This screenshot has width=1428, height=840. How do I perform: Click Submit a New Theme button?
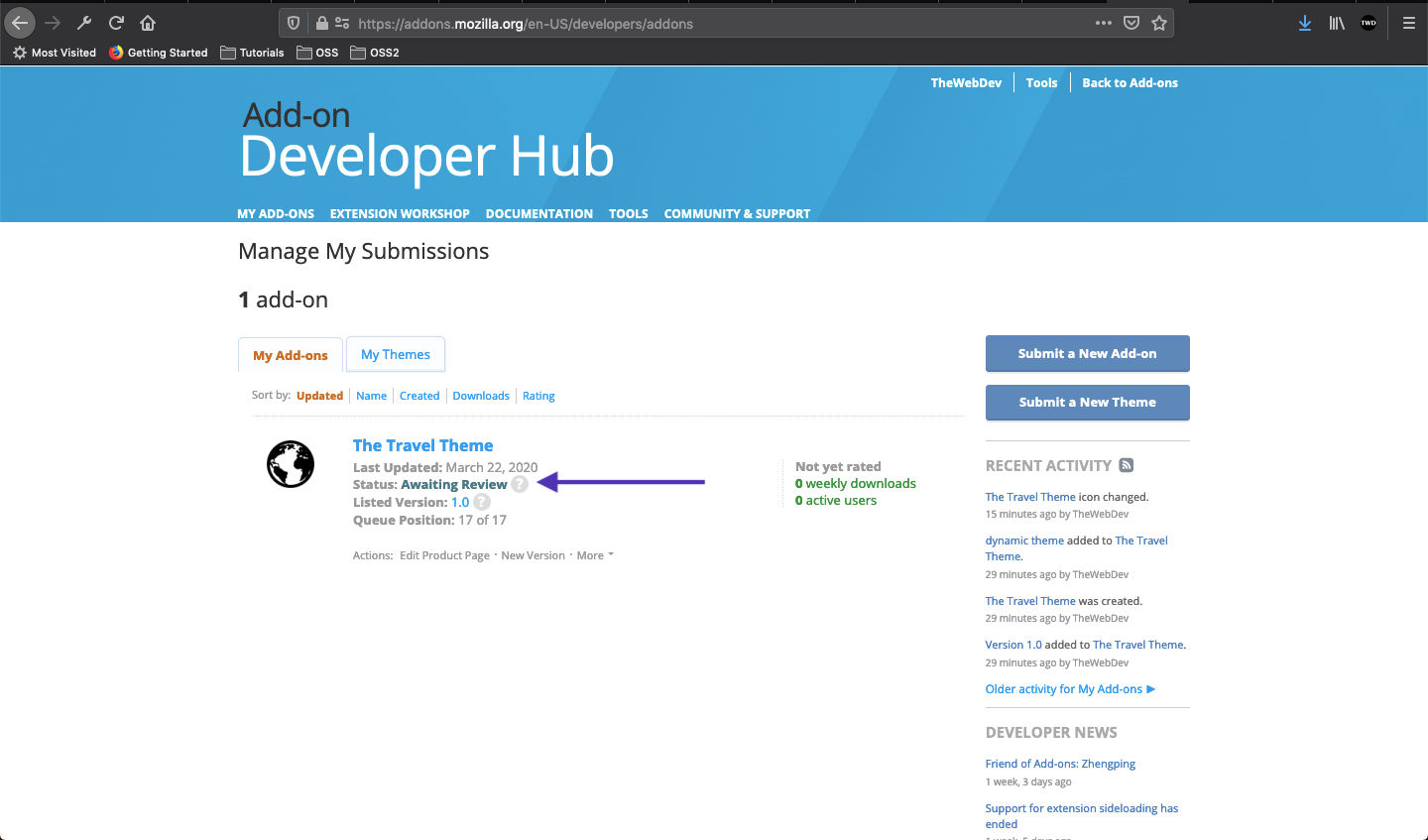tap(1088, 402)
